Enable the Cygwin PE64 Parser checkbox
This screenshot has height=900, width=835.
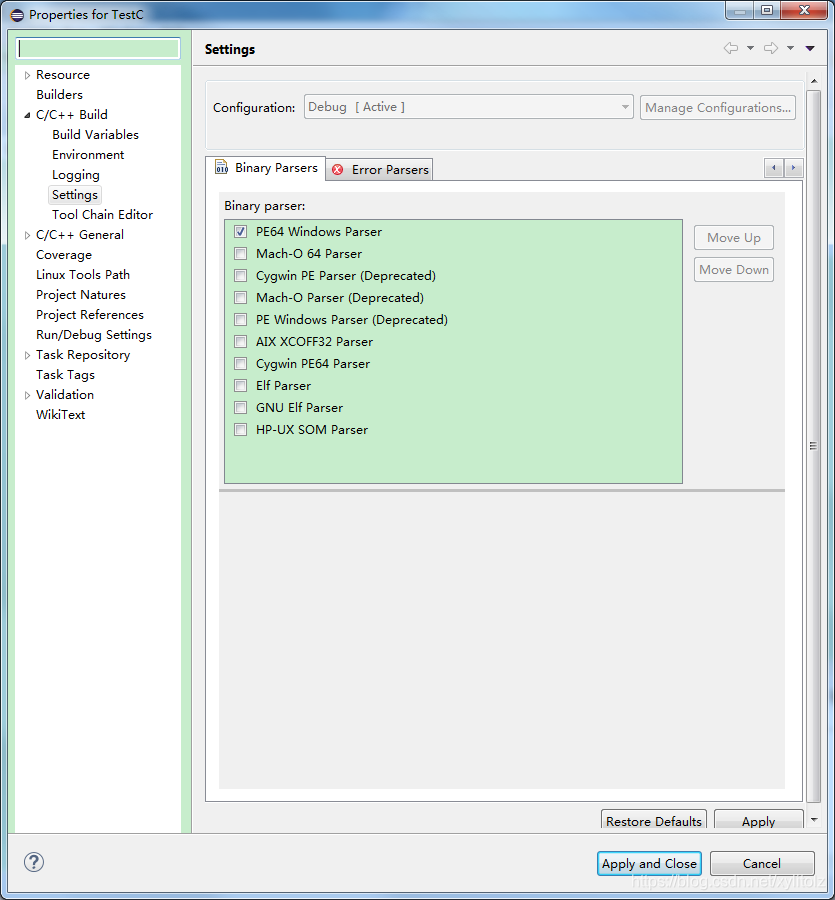click(239, 363)
